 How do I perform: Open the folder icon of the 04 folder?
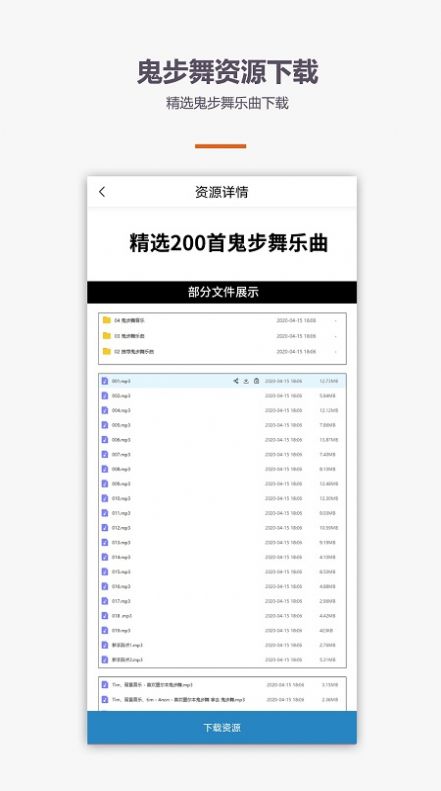pyautogui.click(x=106, y=320)
